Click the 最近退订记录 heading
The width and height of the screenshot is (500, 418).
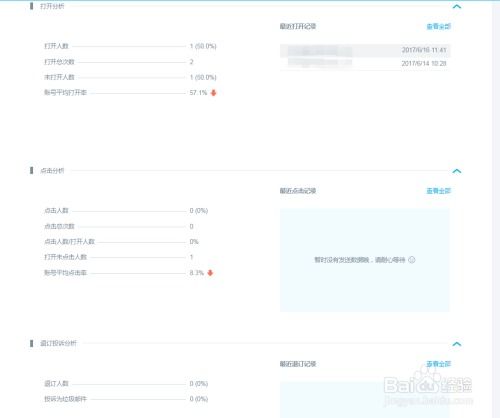(298, 364)
